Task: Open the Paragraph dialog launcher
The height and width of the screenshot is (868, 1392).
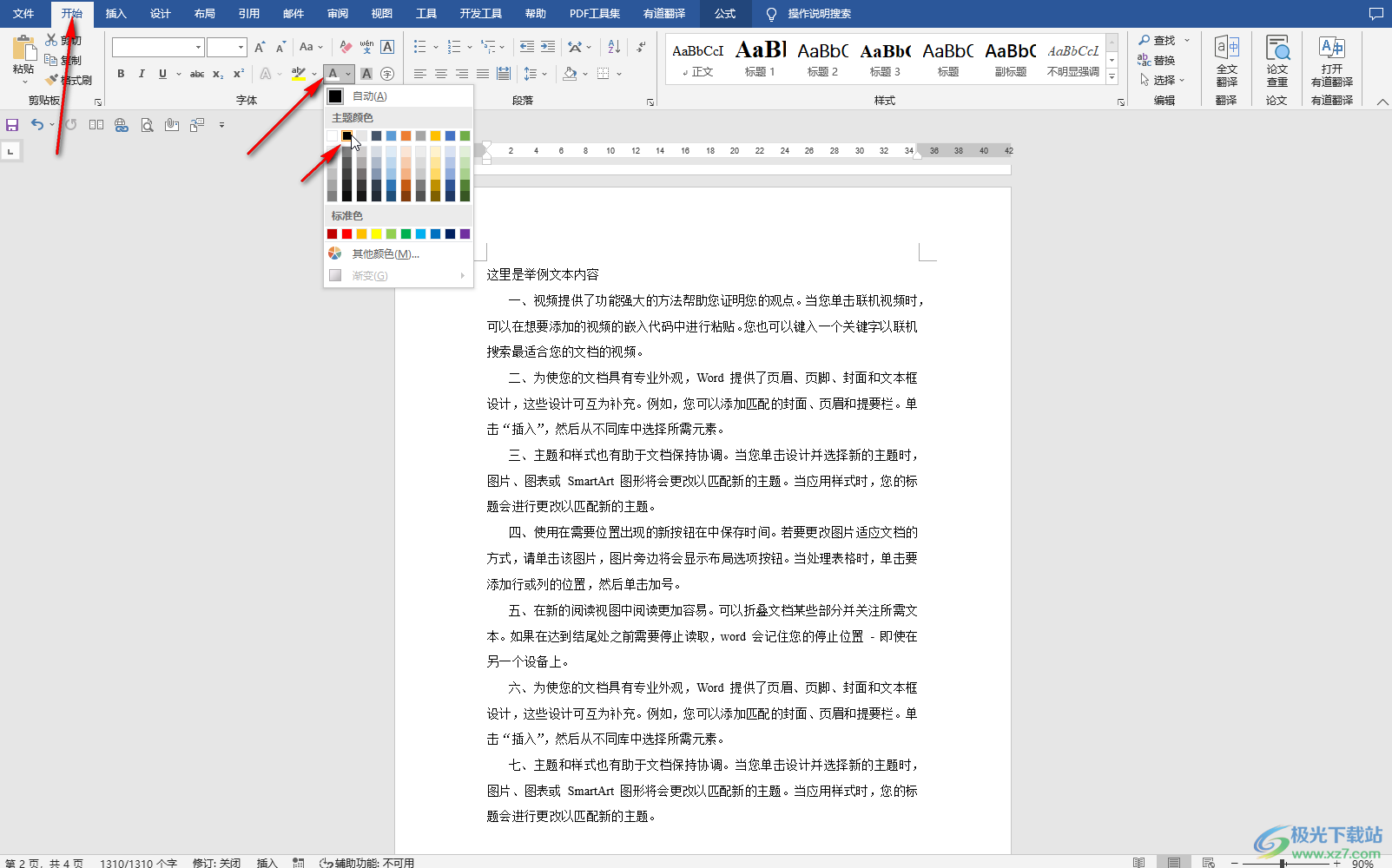Action: [650, 102]
